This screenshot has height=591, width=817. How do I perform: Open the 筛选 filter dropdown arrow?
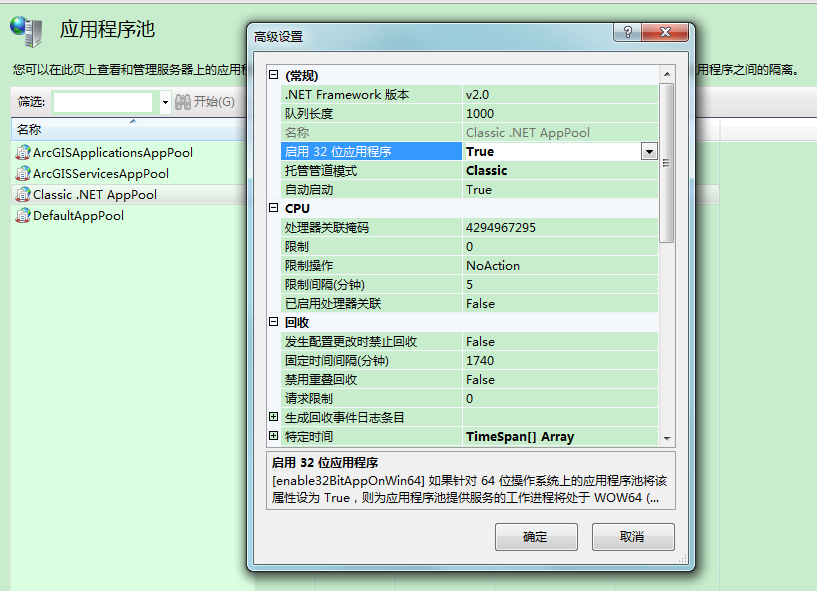165,103
